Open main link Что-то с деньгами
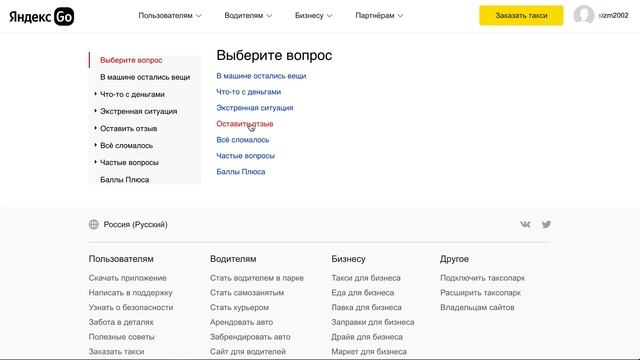 pyautogui.click(x=249, y=92)
